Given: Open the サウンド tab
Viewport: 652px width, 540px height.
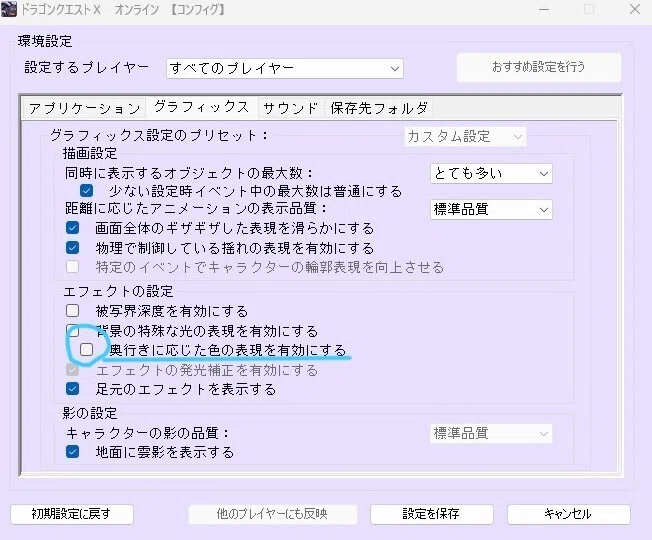Looking at the screenshot, I should (291, 108).
